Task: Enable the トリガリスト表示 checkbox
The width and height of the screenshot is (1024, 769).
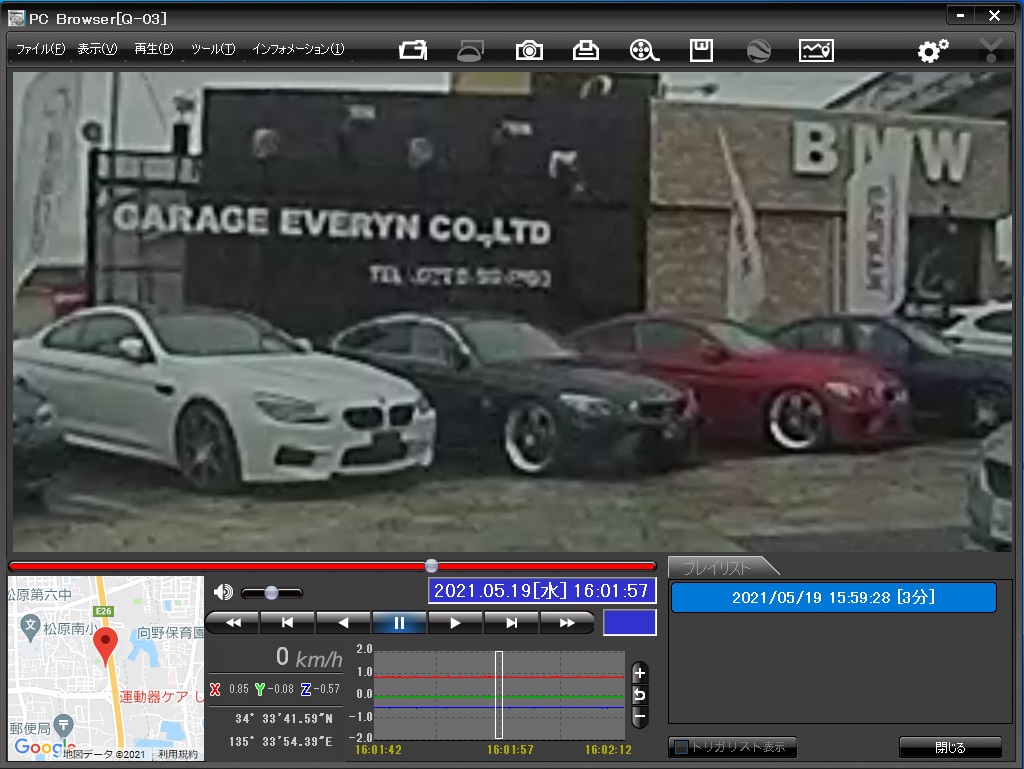Action: 681,747
